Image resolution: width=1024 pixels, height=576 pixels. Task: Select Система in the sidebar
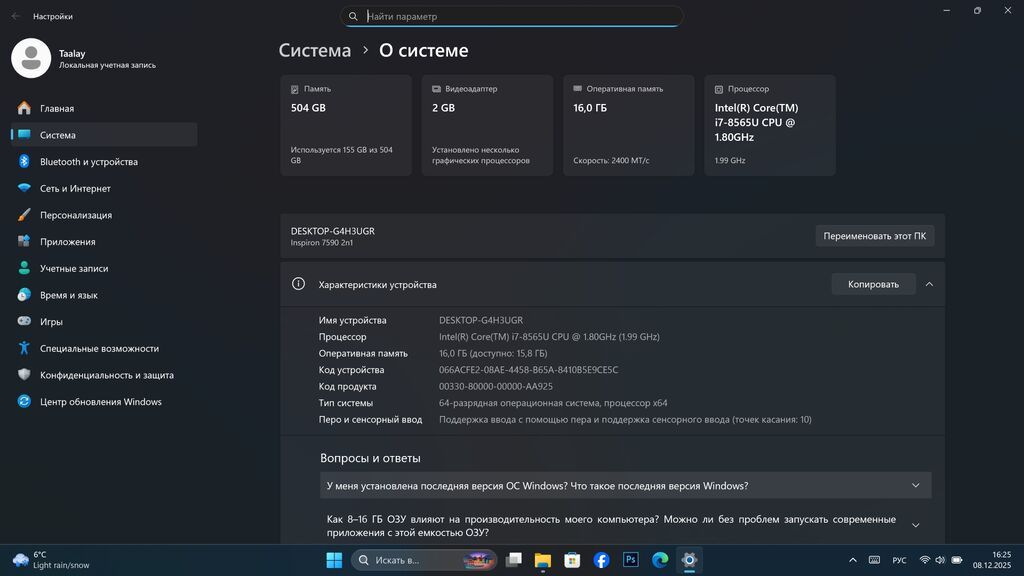coord(104,135)
